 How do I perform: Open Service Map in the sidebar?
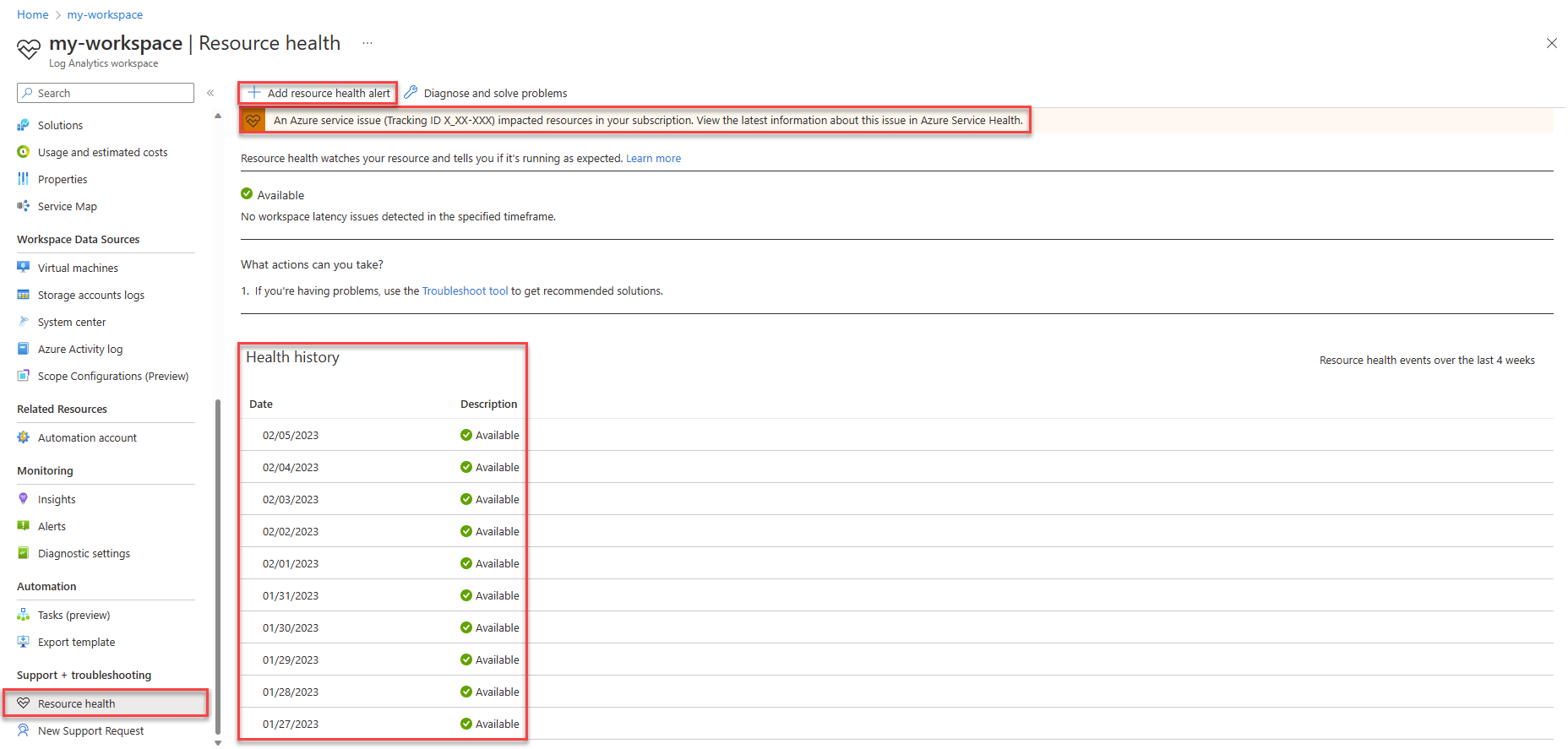click(x=68, y=206)
